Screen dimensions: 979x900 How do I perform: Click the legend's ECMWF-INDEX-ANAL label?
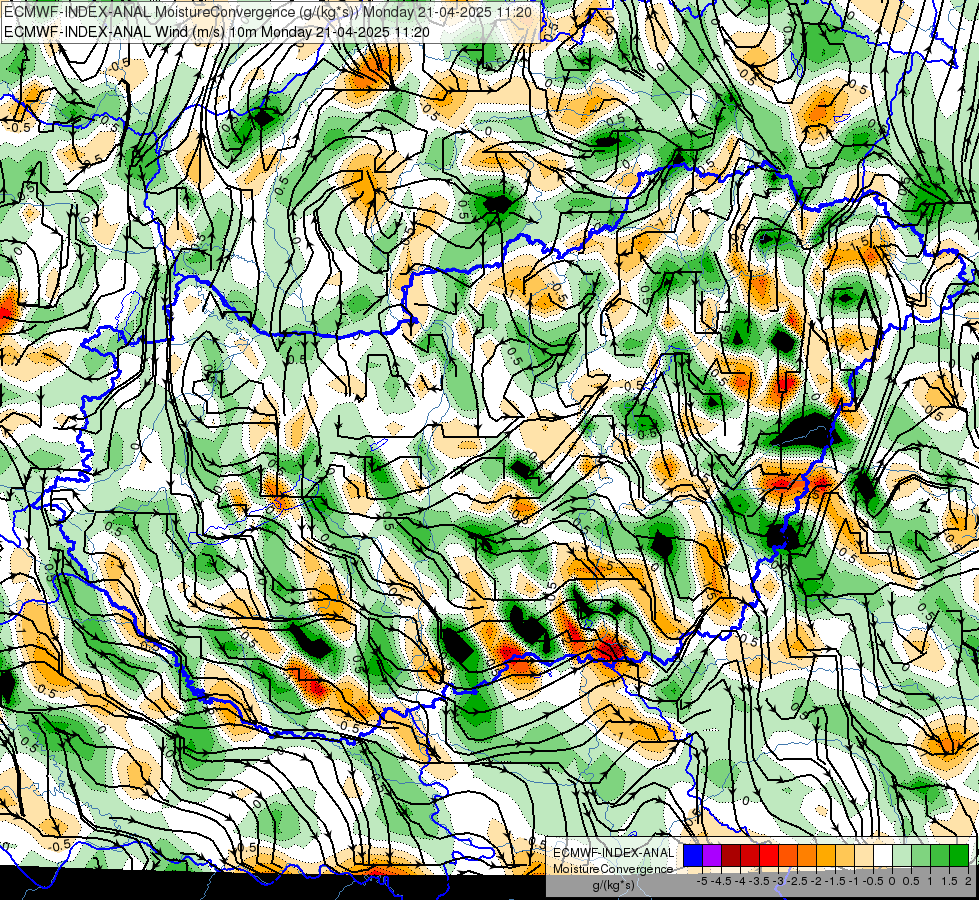pyautogui.click(x=613, y=853)
